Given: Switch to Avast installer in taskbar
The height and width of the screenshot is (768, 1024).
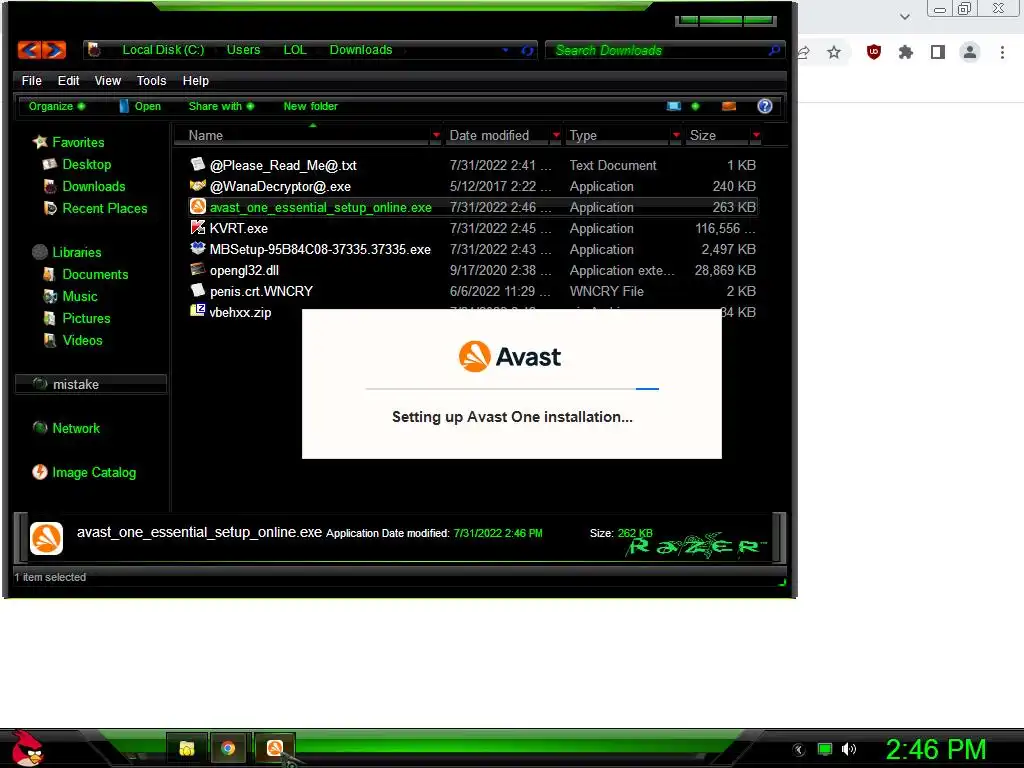Looking at the screenshot, I should (x=275, y=748).
